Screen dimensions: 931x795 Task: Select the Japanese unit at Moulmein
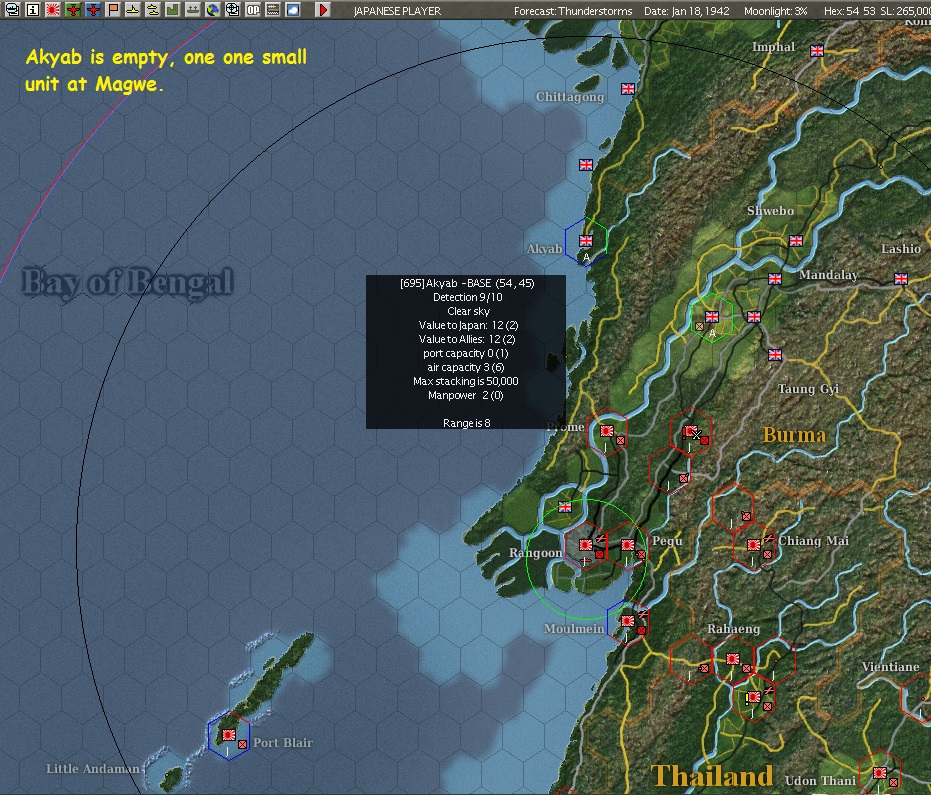[x=628, y=620]
